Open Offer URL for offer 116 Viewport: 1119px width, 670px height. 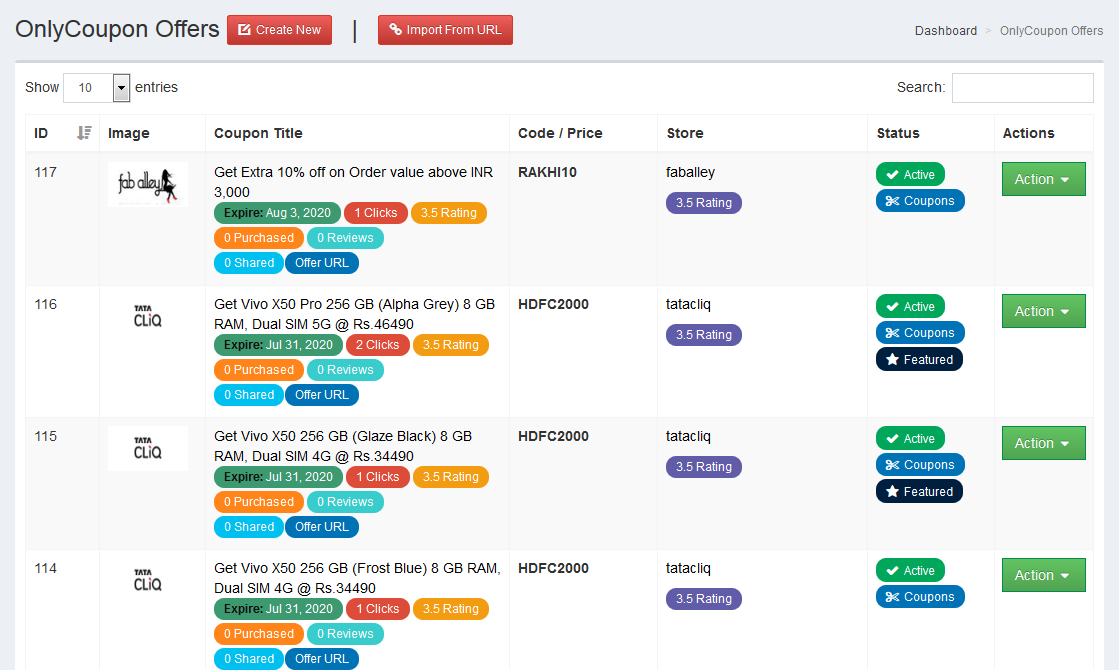(x=322, y=395)
